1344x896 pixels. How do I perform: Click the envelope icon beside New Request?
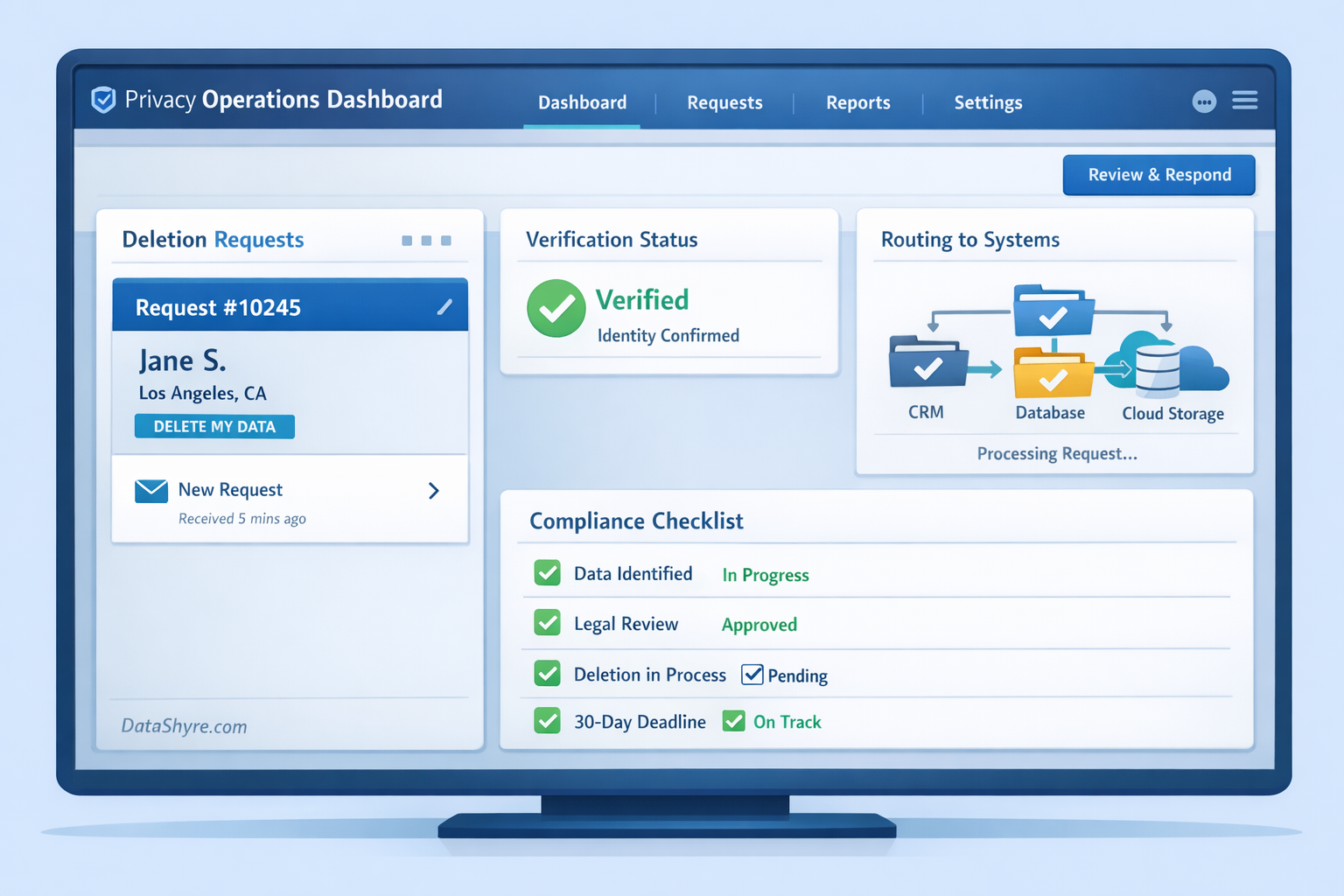(x=151, y=491)
